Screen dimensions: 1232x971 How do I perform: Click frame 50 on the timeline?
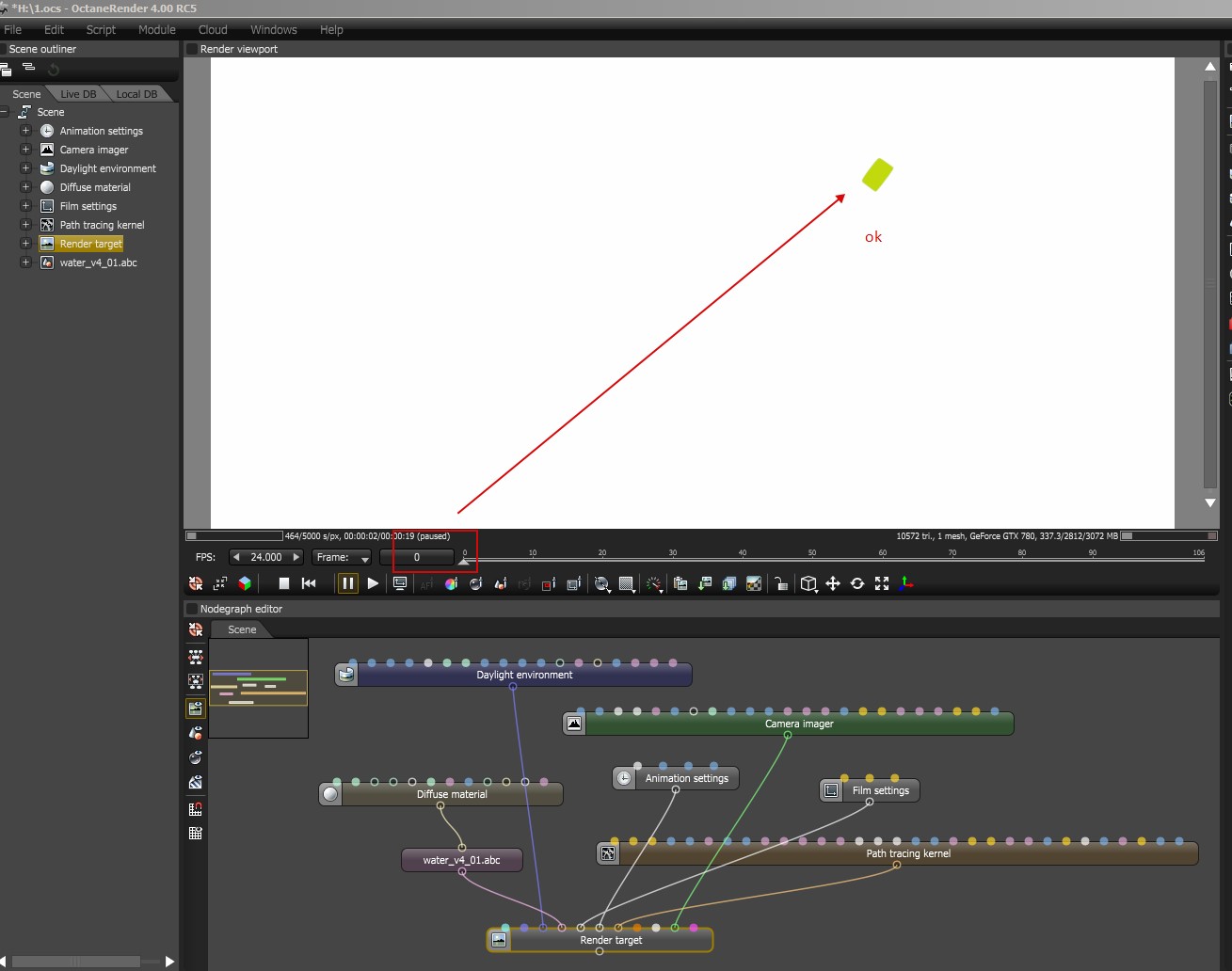pyautogui.click(x=812, y=557)
